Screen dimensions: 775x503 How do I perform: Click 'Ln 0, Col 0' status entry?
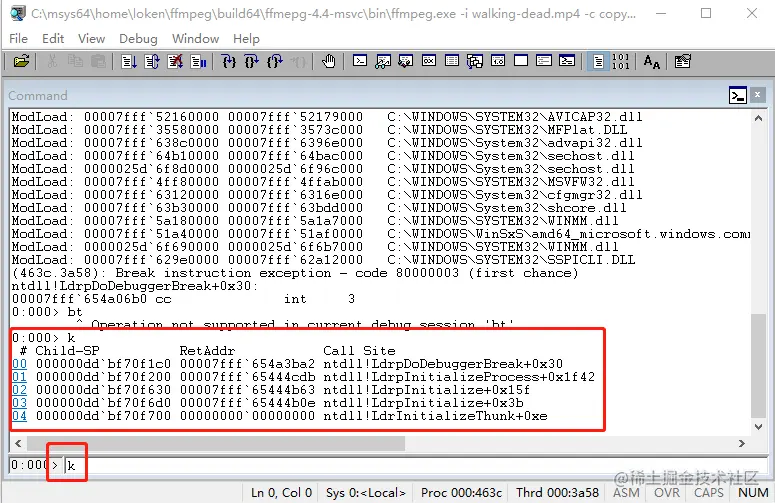point(281,493)
